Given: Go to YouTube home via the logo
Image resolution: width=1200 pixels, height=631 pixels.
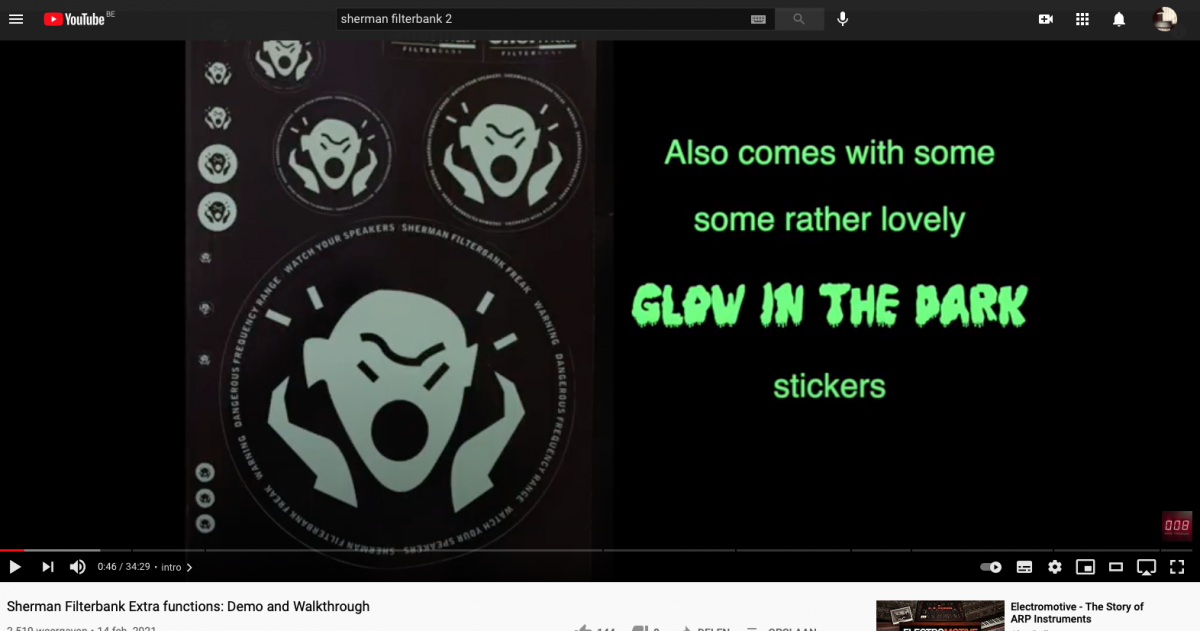Looking at the screenshot, I should [x=73, y=19].
